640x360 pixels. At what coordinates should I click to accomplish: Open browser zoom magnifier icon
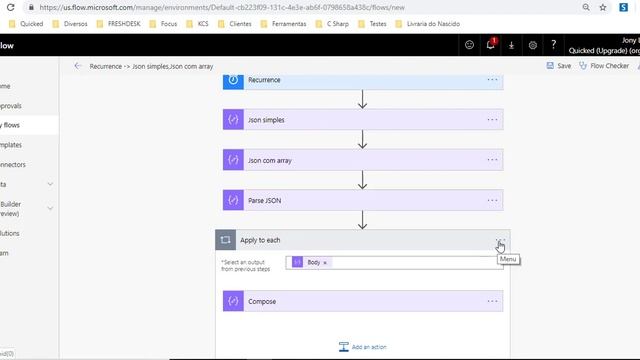point(586,7)
